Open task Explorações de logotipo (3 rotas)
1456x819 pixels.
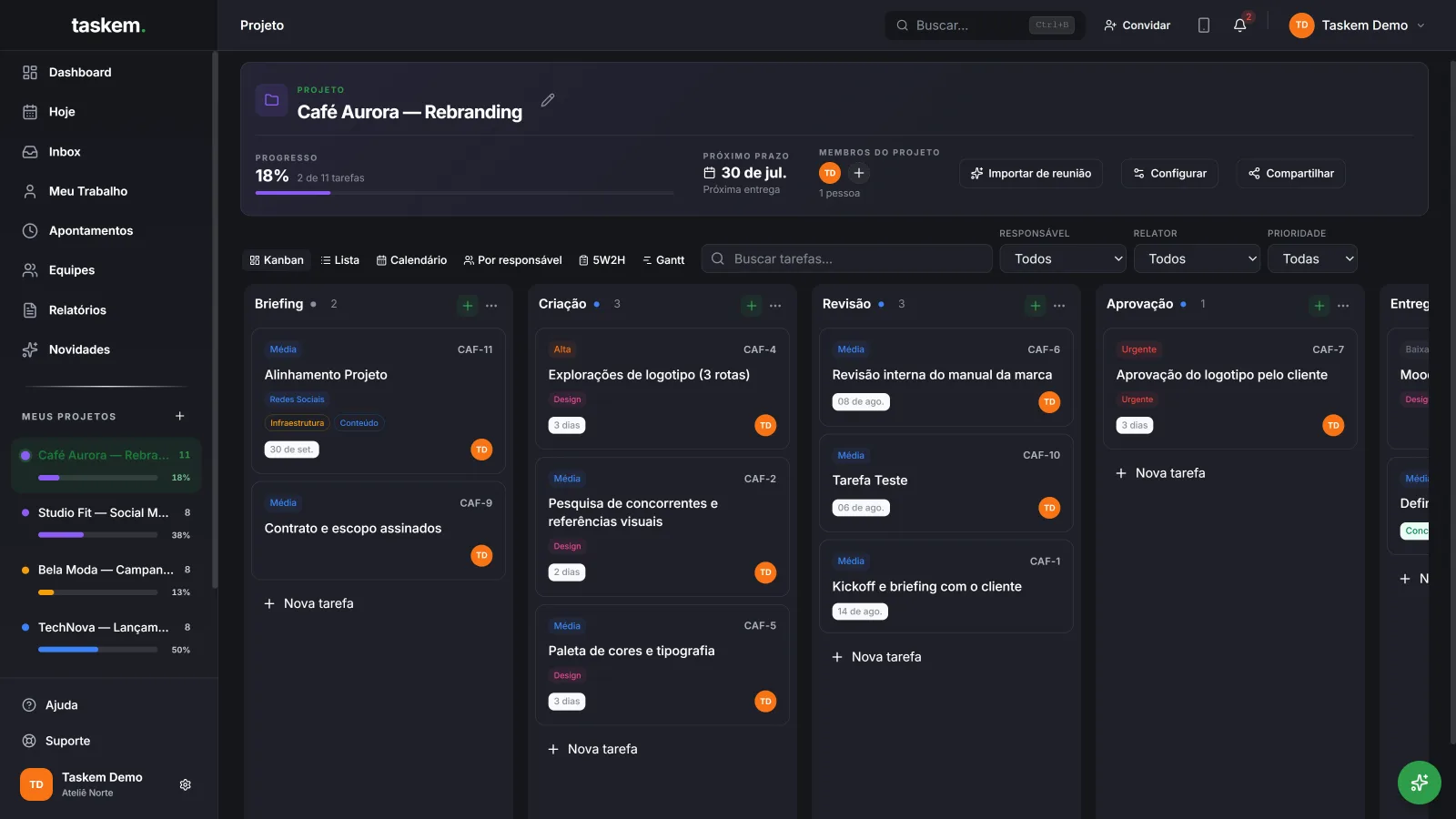click(662, 389)
